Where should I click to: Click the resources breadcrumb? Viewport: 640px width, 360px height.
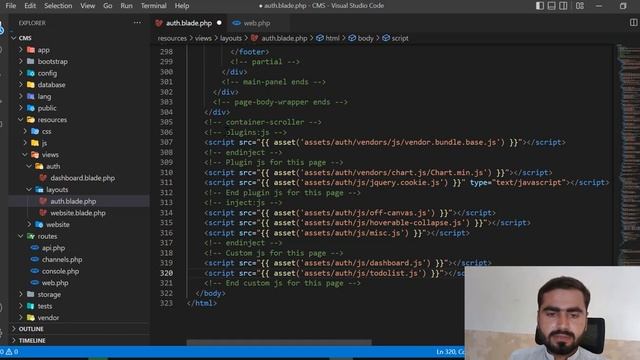click(x=172, y=38)
